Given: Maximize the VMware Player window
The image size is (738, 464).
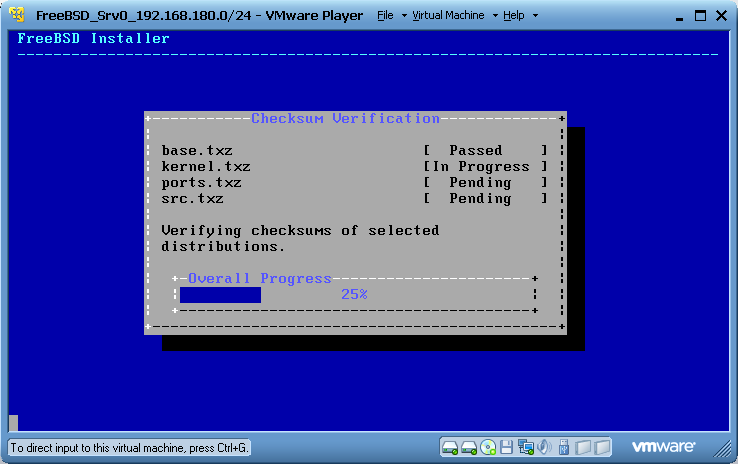Looking at the screenshot, I should click(x=700, y=16).
